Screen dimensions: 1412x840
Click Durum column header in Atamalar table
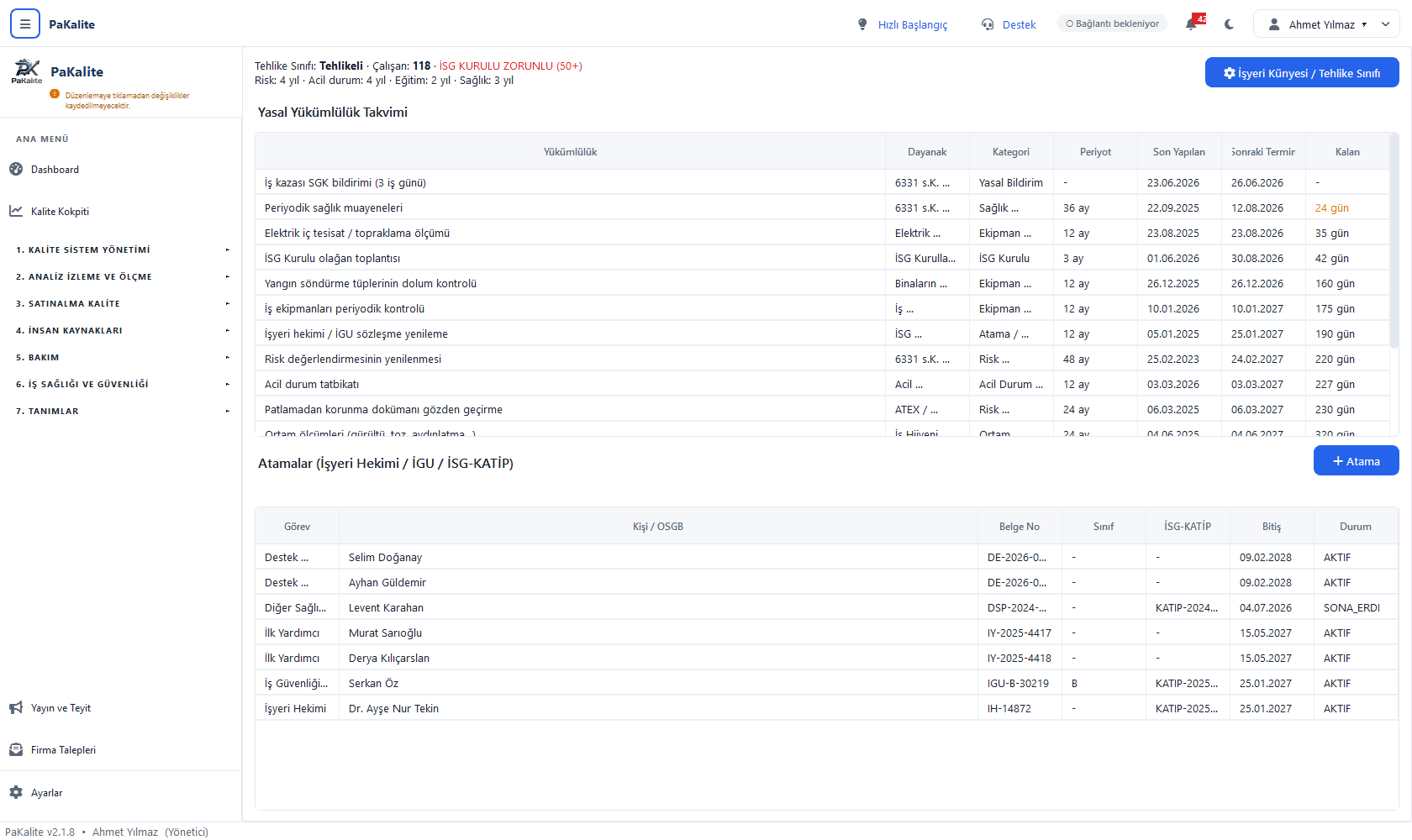click(1356, 527)
